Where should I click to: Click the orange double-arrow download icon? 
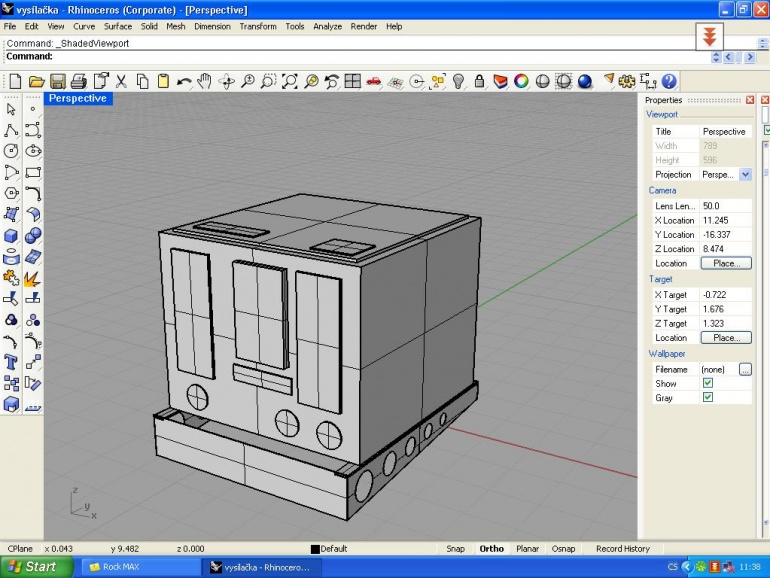[x=709, y=36]
